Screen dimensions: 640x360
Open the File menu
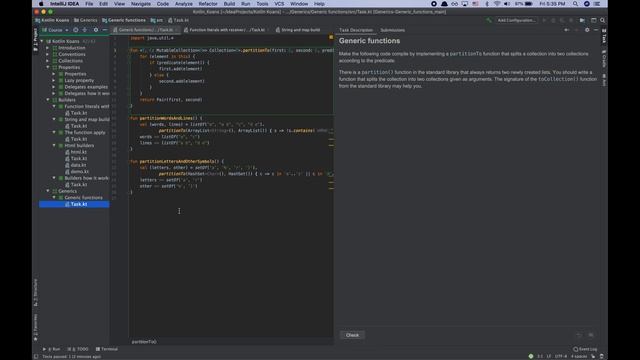[x=89, y=4]
